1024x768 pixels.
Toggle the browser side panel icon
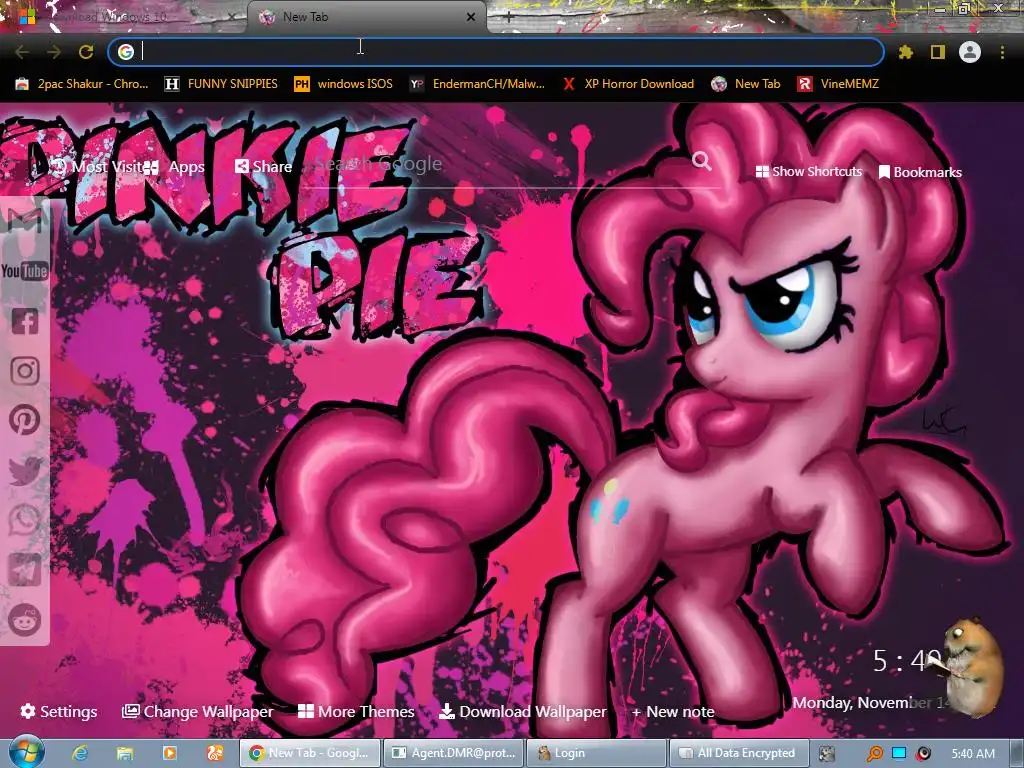click(938, 52)
